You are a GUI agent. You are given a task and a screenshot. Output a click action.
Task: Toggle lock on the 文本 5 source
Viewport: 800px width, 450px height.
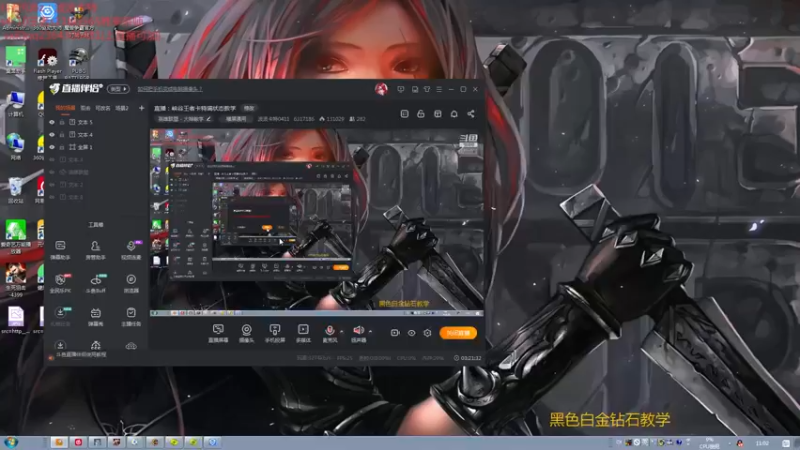(62, 122)
